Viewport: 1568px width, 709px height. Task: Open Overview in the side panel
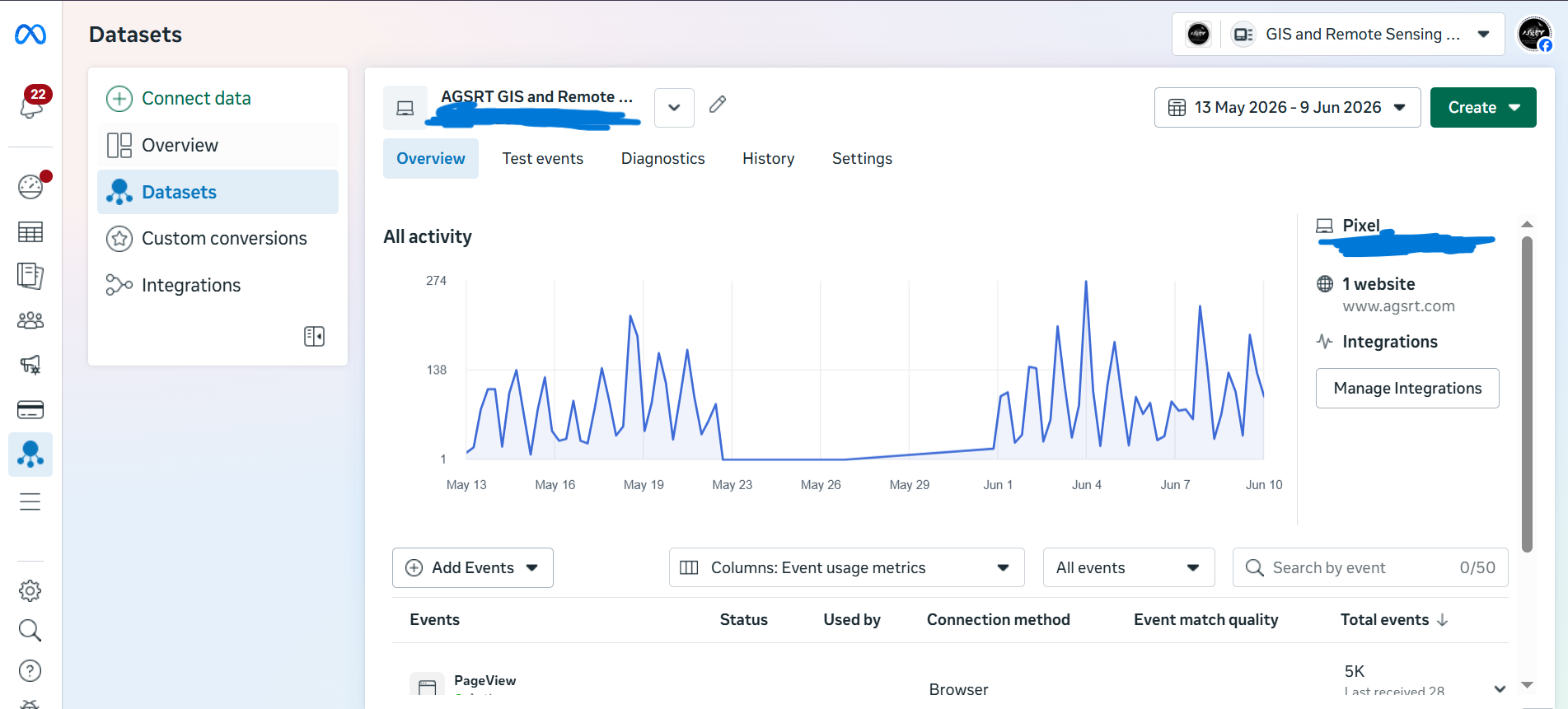pyautogui.click(x=218, y=145)
